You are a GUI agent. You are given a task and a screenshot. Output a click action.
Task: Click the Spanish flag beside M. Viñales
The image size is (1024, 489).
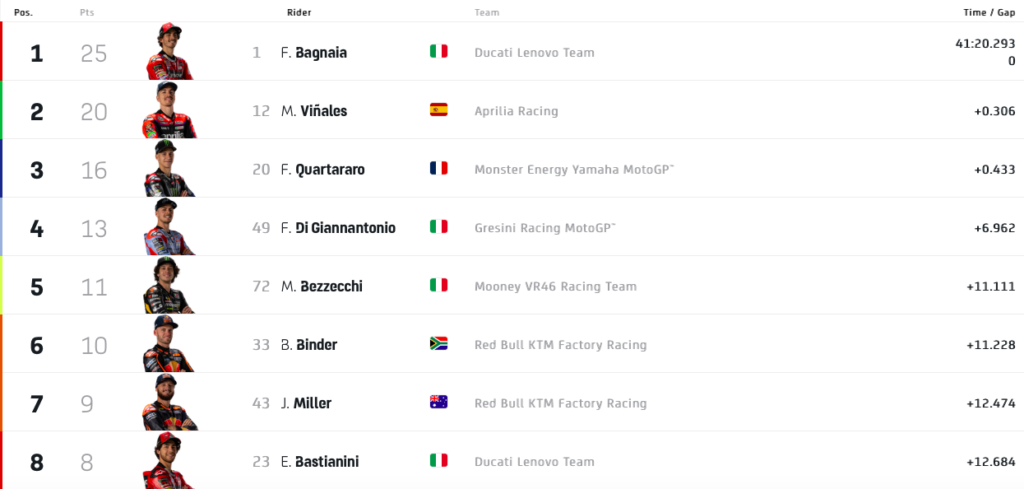(438, 110)
